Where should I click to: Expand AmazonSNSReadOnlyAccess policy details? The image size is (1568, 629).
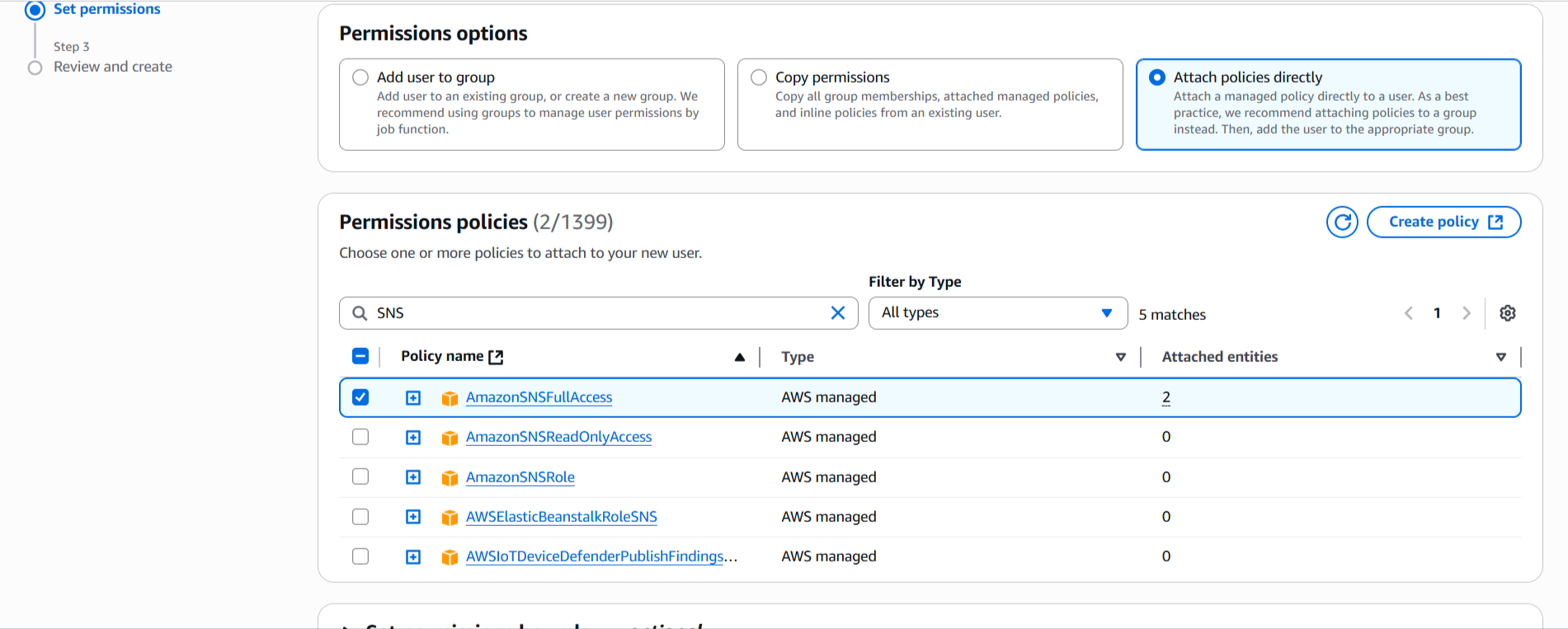tap(413, 438)
